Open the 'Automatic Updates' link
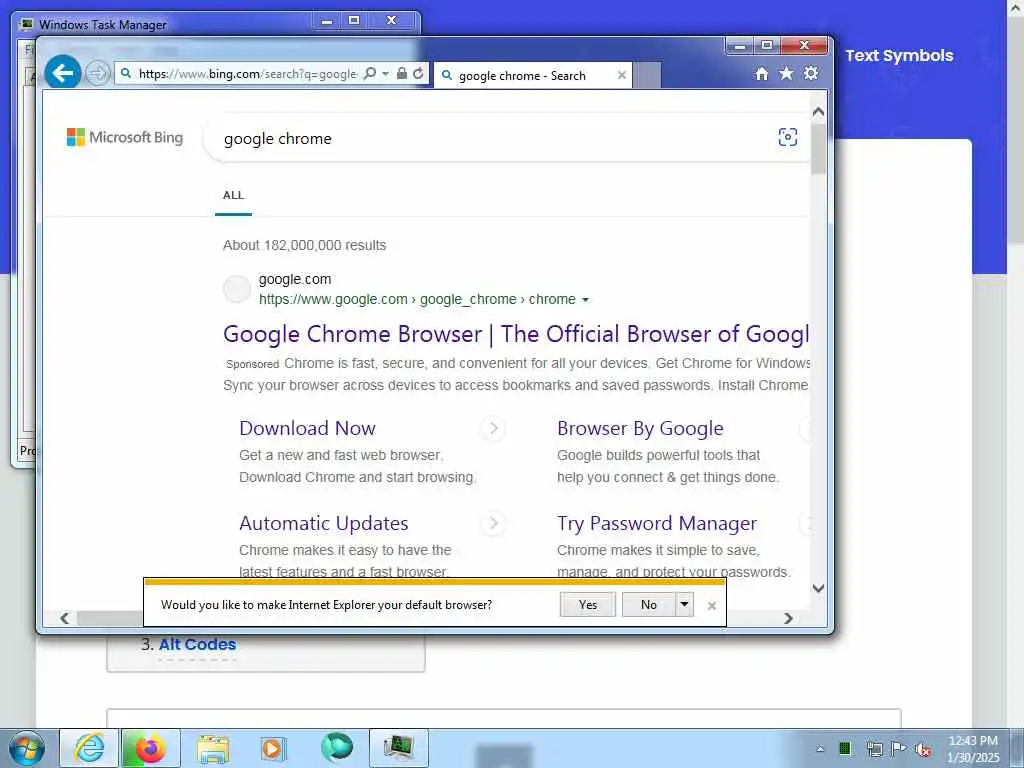1024x768 pixels. (x=323, y=523)
